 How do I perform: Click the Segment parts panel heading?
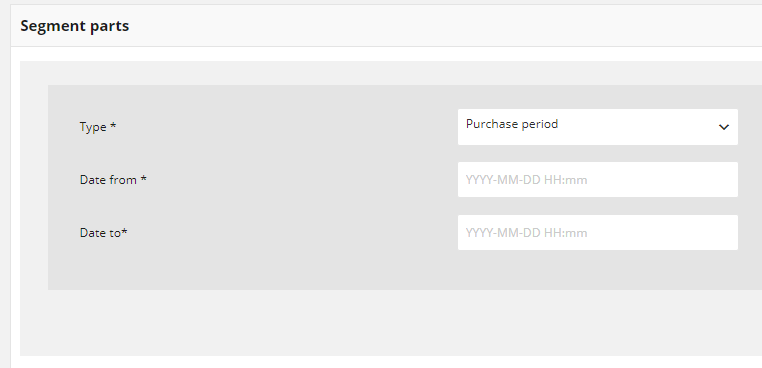75,26
